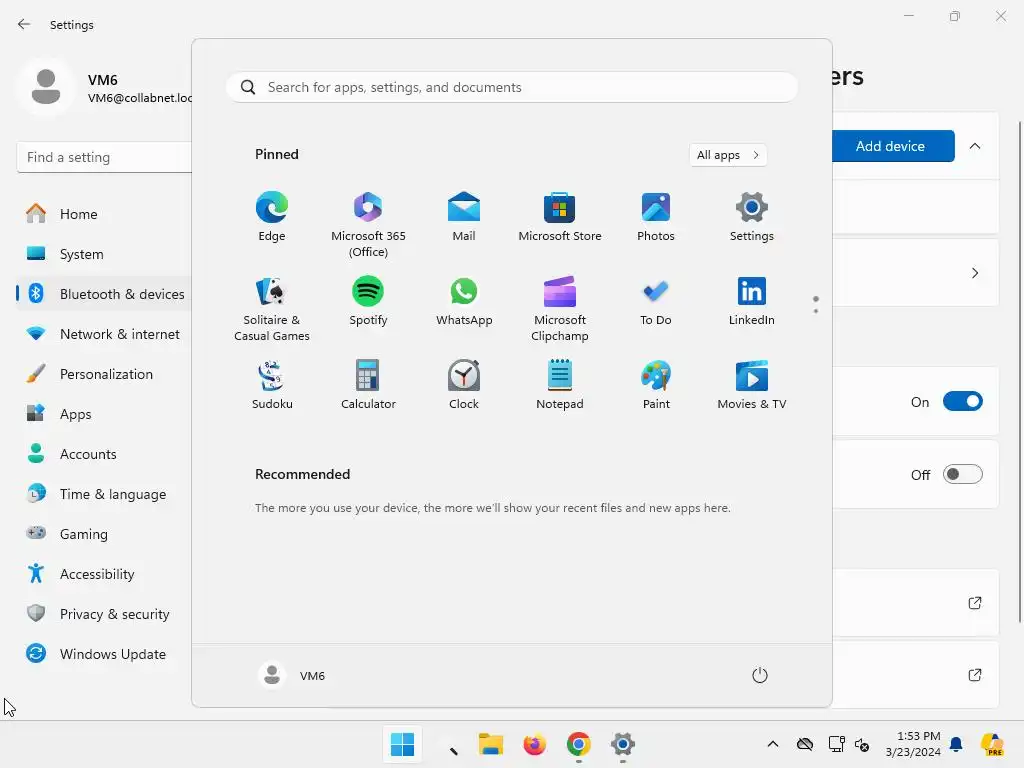The width and height of the screenshot is (1024, 768).
Task: Go back using the Settings back arrow
Action: coord(24,24)
